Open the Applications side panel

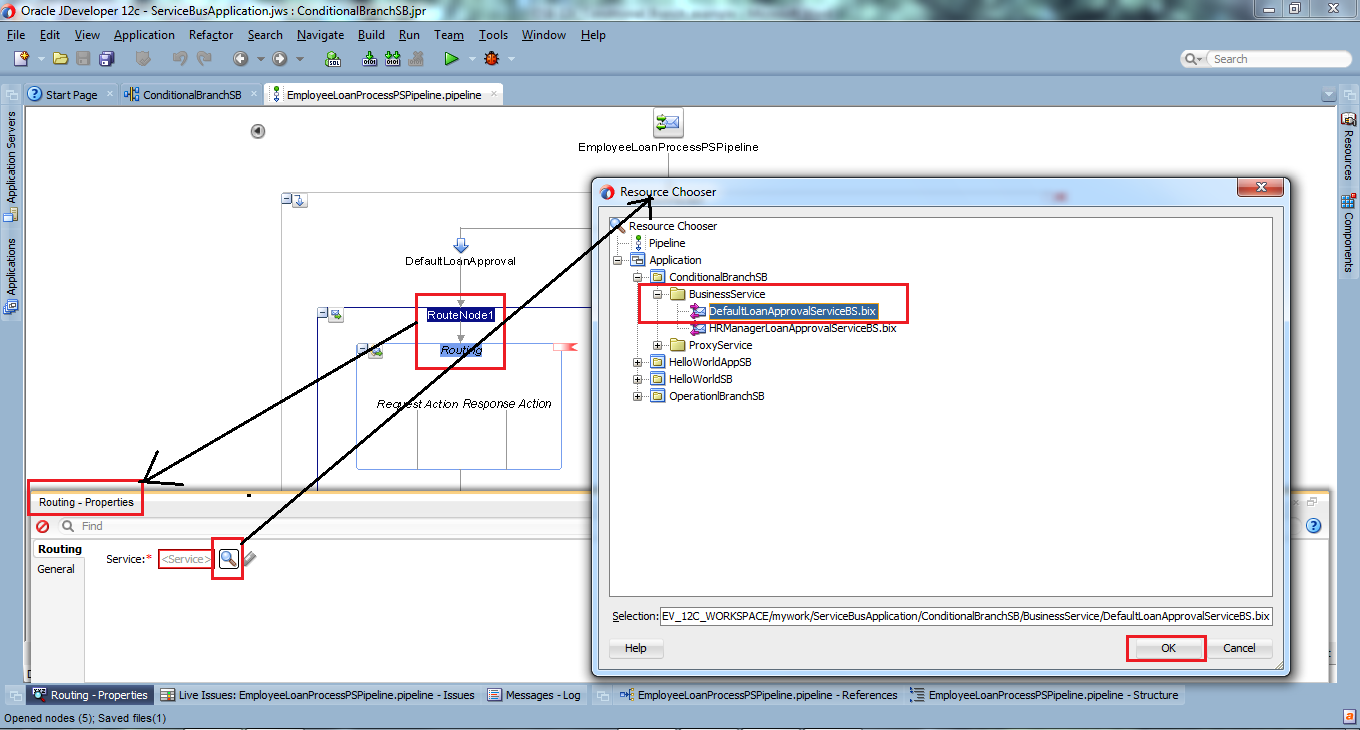click(12, 275)
